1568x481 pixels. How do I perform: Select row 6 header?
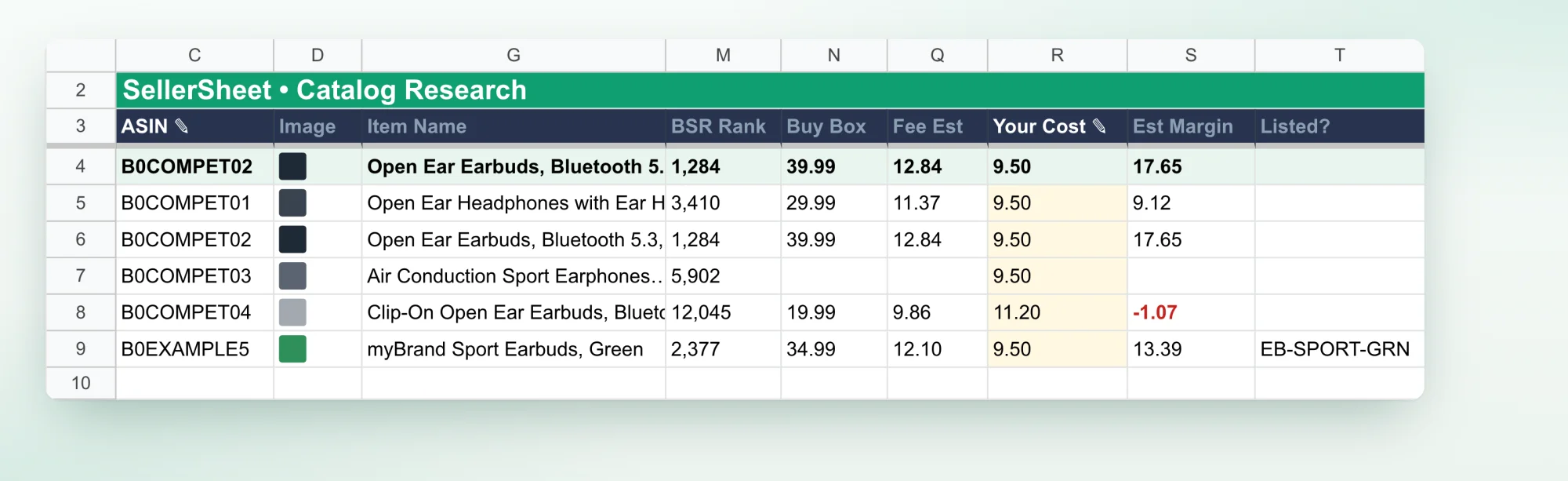[x=81, y=239]
